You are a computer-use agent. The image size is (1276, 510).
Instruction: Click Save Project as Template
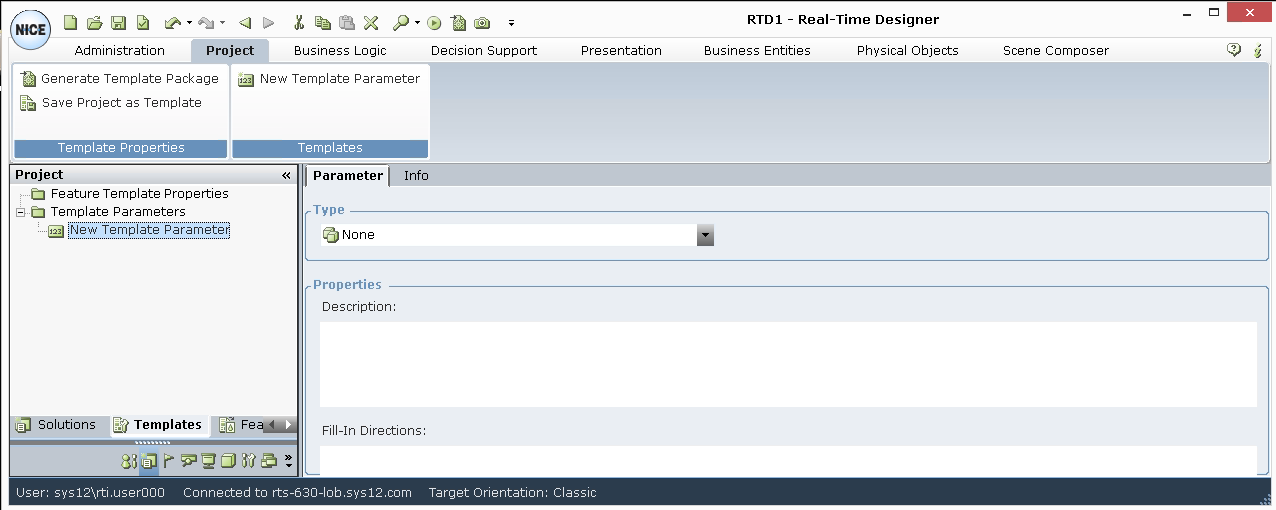click(x=111, y=102)
